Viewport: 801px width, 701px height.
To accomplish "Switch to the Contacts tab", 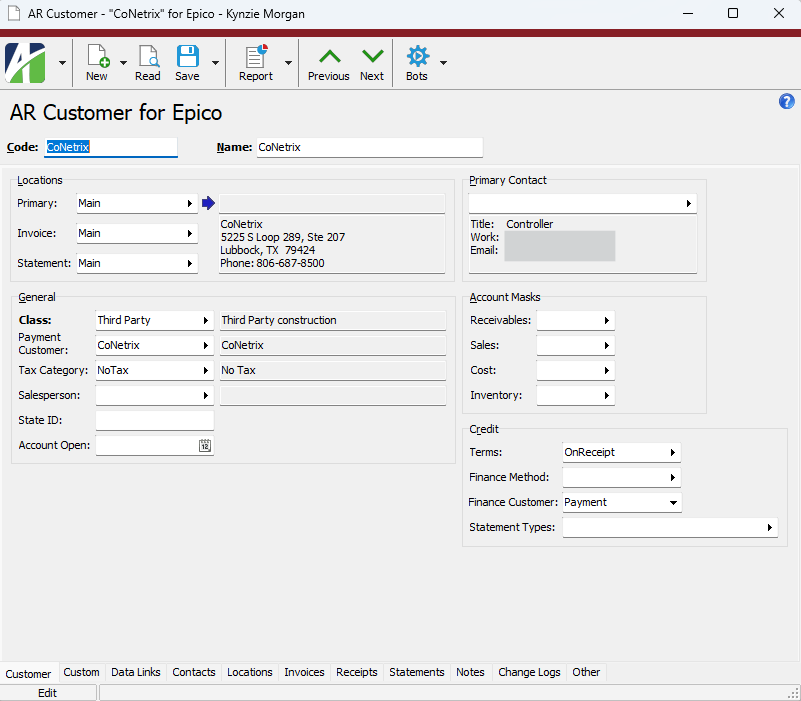I will point(194,672).
